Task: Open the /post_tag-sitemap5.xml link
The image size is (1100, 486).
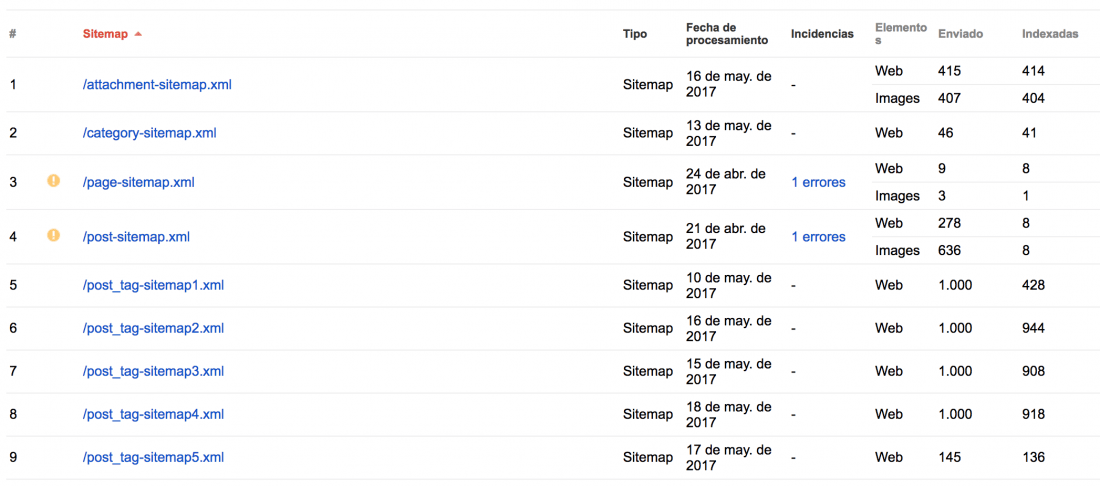Action: pyautogui.click(x=153, y=457)
